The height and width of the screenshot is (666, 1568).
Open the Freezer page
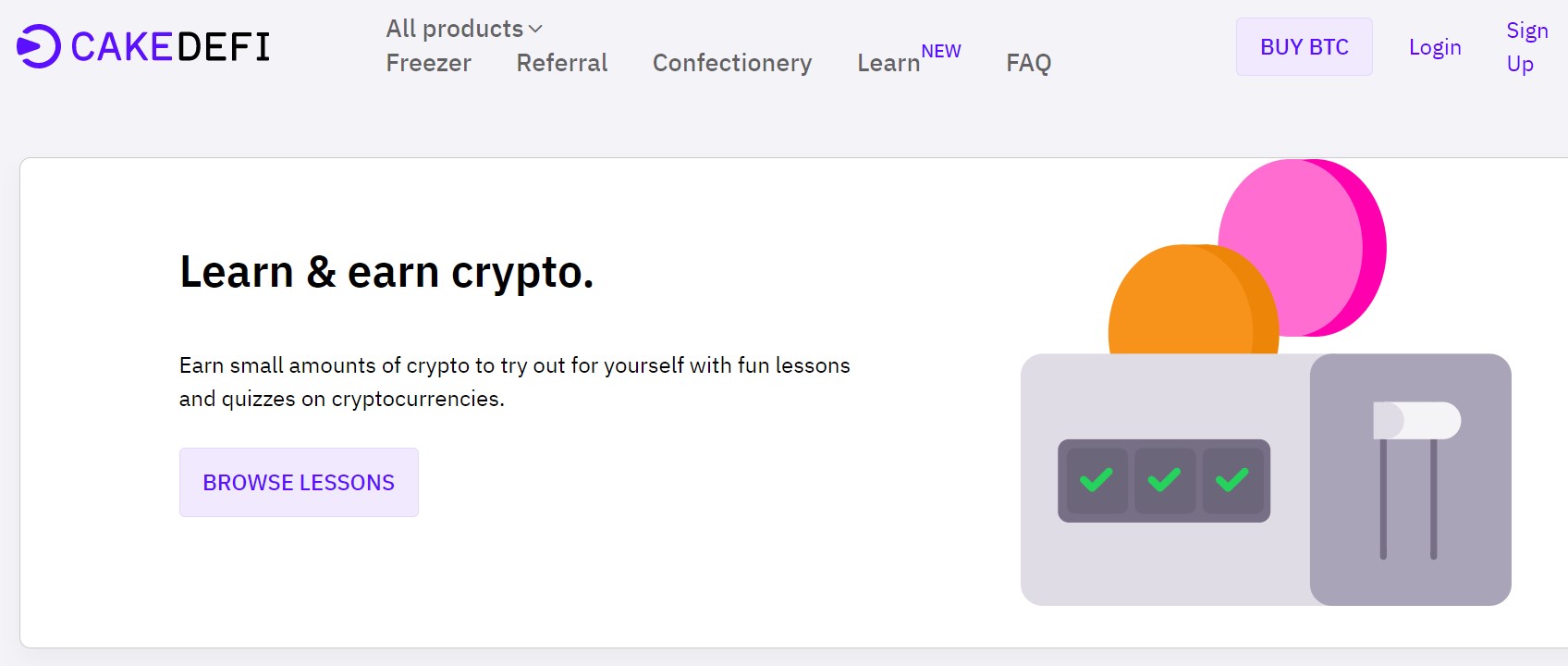[x=428, y=63]
